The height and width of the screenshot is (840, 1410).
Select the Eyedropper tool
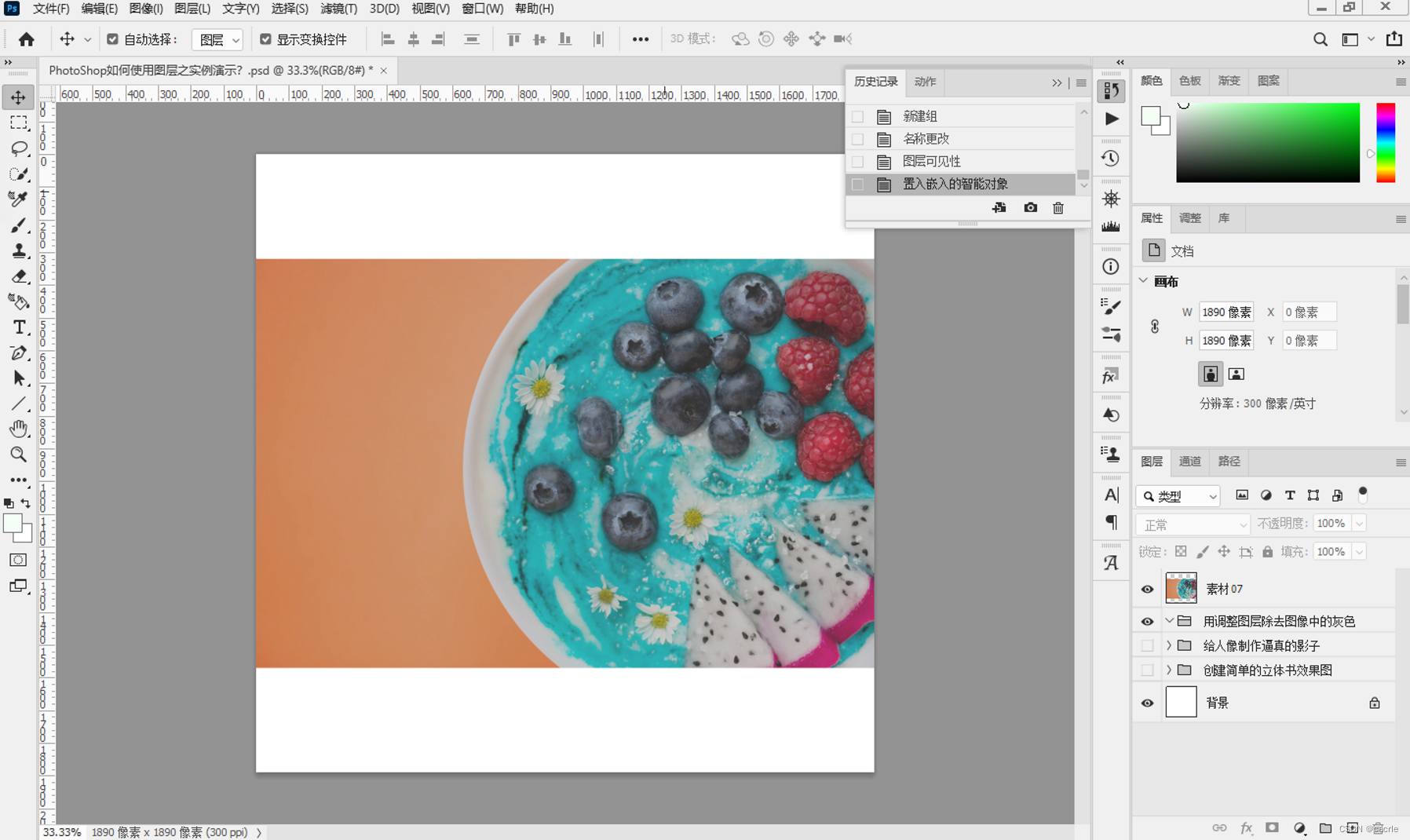(x=18, y=199)
